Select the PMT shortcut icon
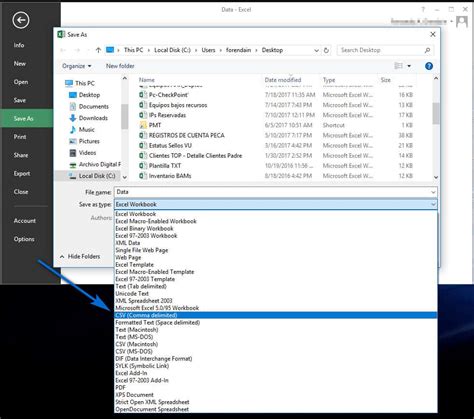The image size is (474, 419). pos(143,125)
